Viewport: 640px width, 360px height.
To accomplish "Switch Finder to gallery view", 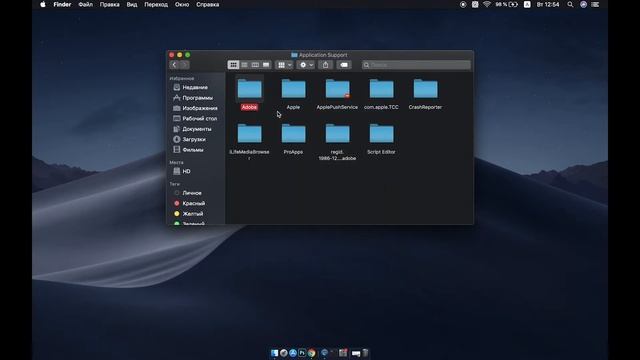I will 266,65.
